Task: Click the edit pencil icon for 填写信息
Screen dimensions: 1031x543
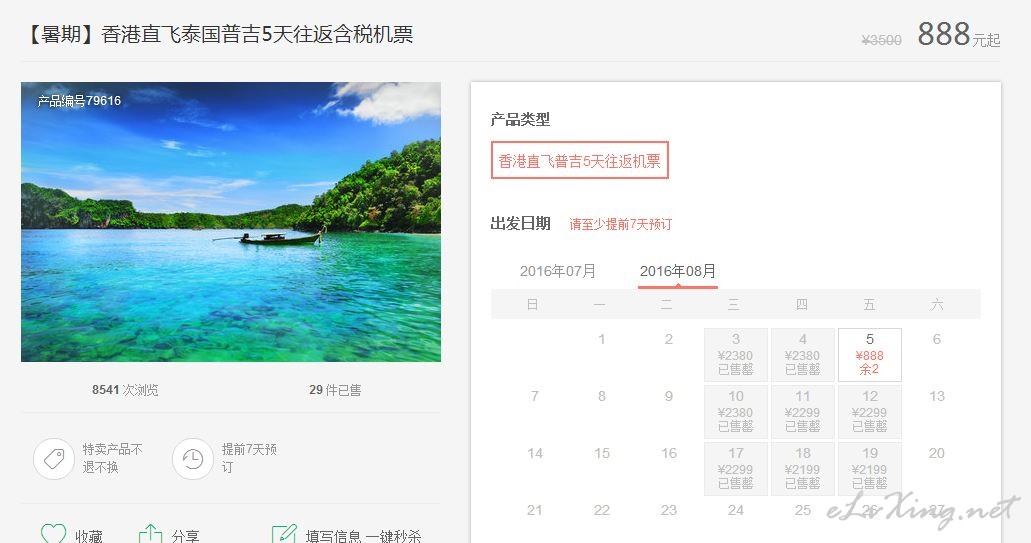Action: coord(284,534)
